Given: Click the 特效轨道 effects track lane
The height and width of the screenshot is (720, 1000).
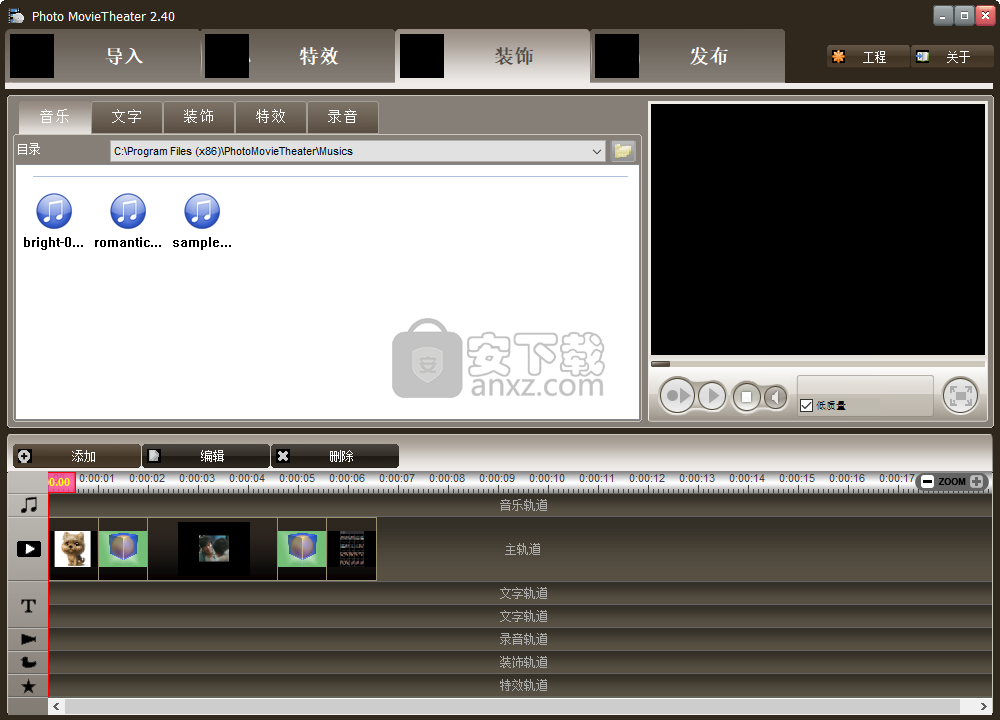Looking at the screenshot, I should point(520,686).
